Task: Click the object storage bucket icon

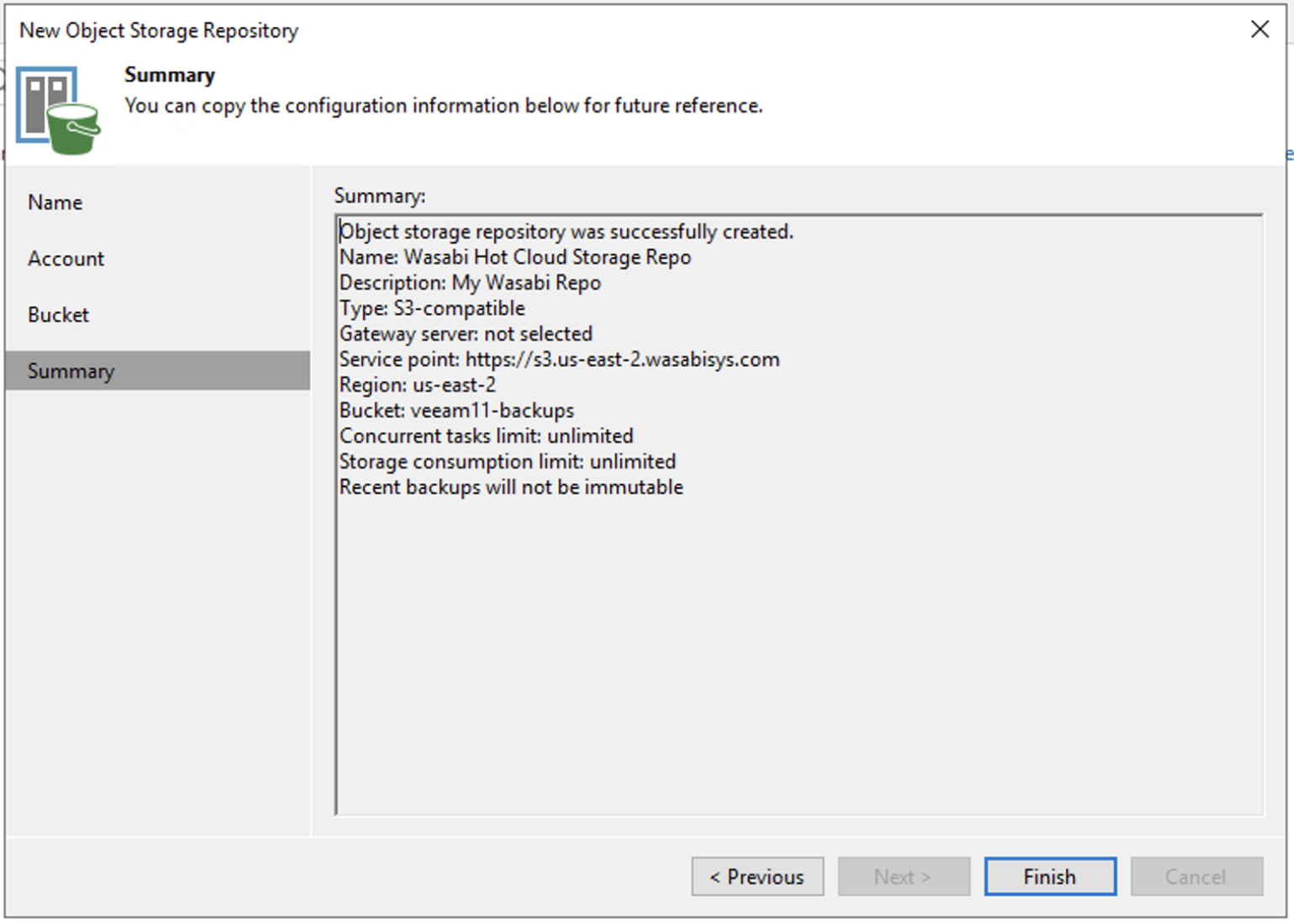Action: pos(58,111)
